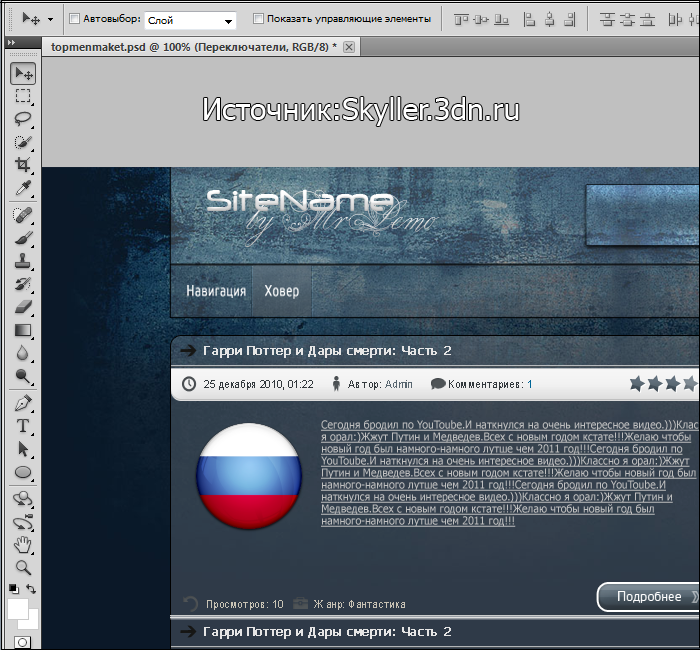Click the Навигация menu item in mockup

pos(215,291)
